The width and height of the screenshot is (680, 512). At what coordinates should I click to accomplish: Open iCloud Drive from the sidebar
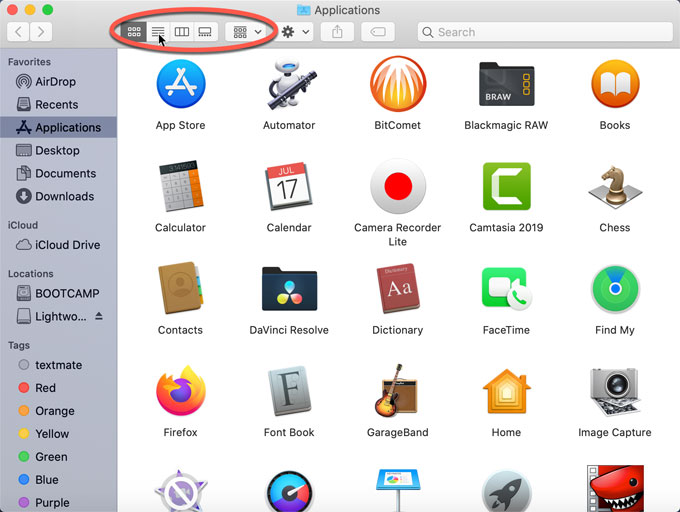click(x=67, y=245)
